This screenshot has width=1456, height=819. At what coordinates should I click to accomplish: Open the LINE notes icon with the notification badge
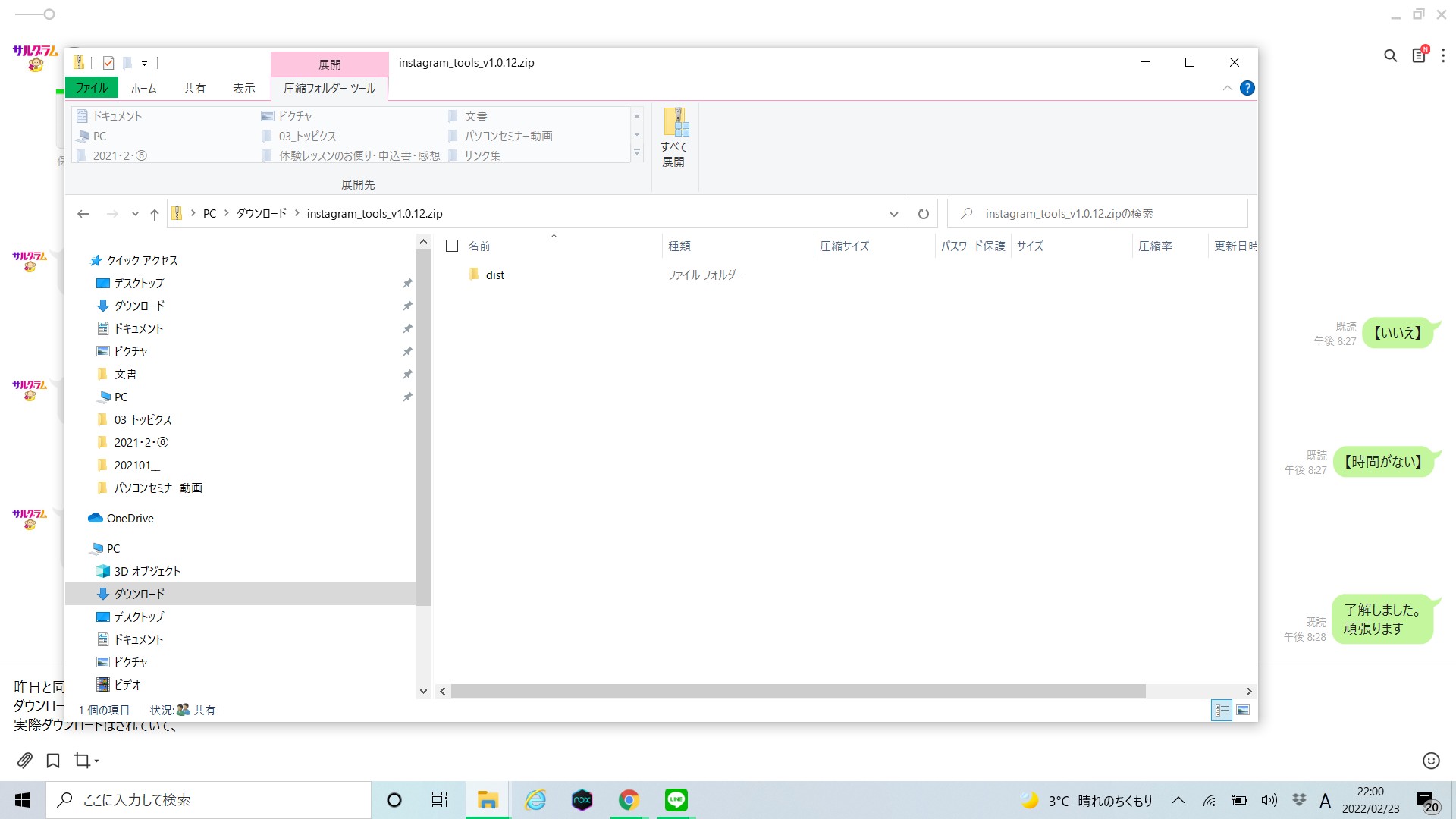pyautogui.click(x=1419, y=55)
